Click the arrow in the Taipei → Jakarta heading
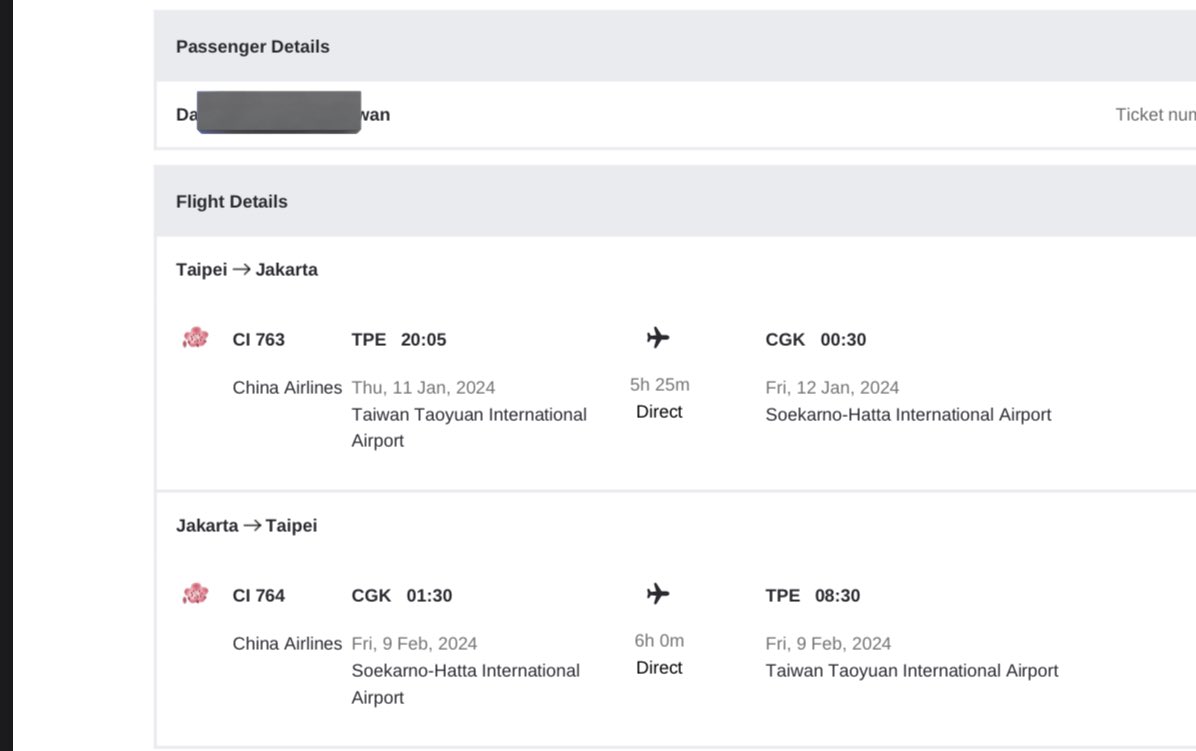1196x751 pixels. pos(241,269)
